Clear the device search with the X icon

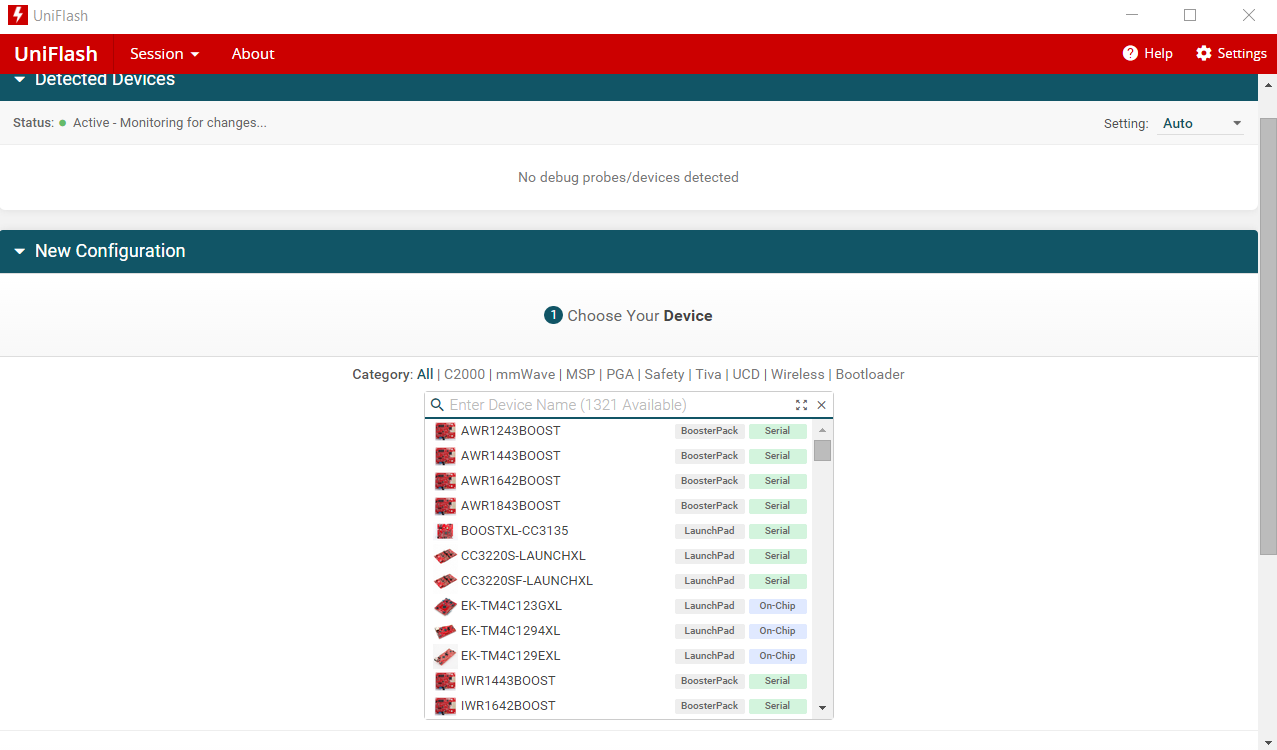(822, 405)
